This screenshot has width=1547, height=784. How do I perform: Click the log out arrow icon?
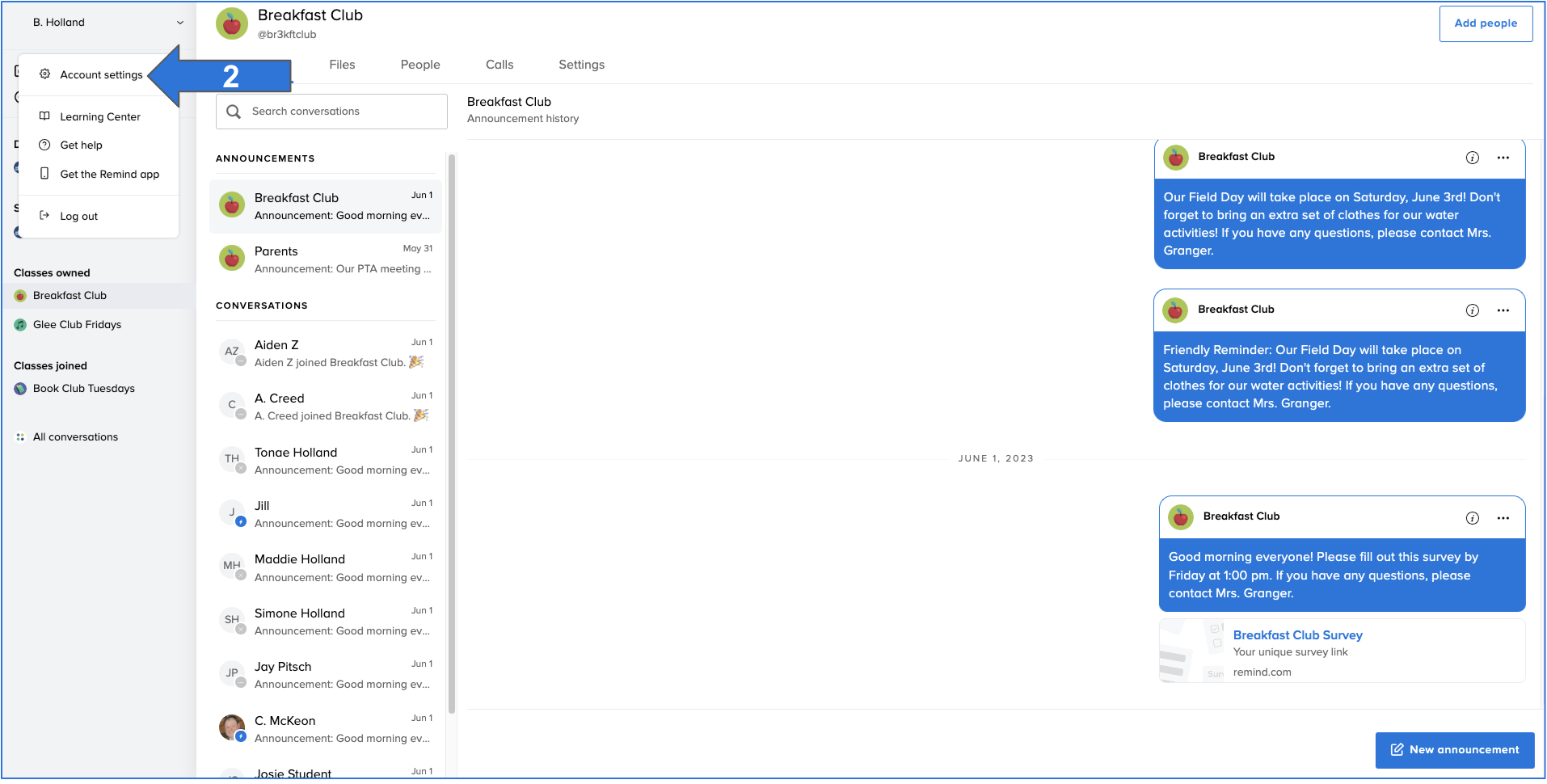(44, 215)
